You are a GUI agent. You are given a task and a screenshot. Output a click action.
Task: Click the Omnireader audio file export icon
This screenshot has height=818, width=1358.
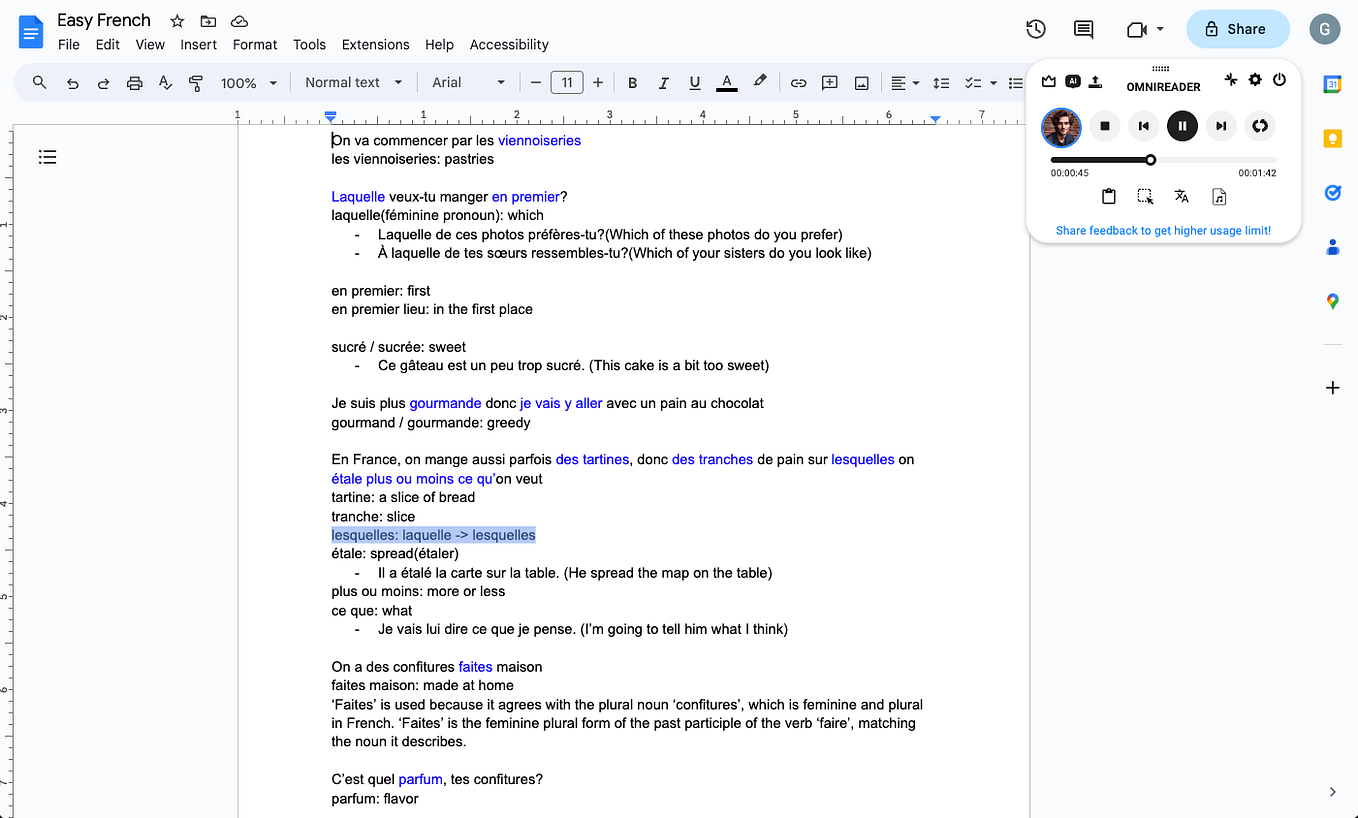pyautogui.click(x=1218, y=197)
